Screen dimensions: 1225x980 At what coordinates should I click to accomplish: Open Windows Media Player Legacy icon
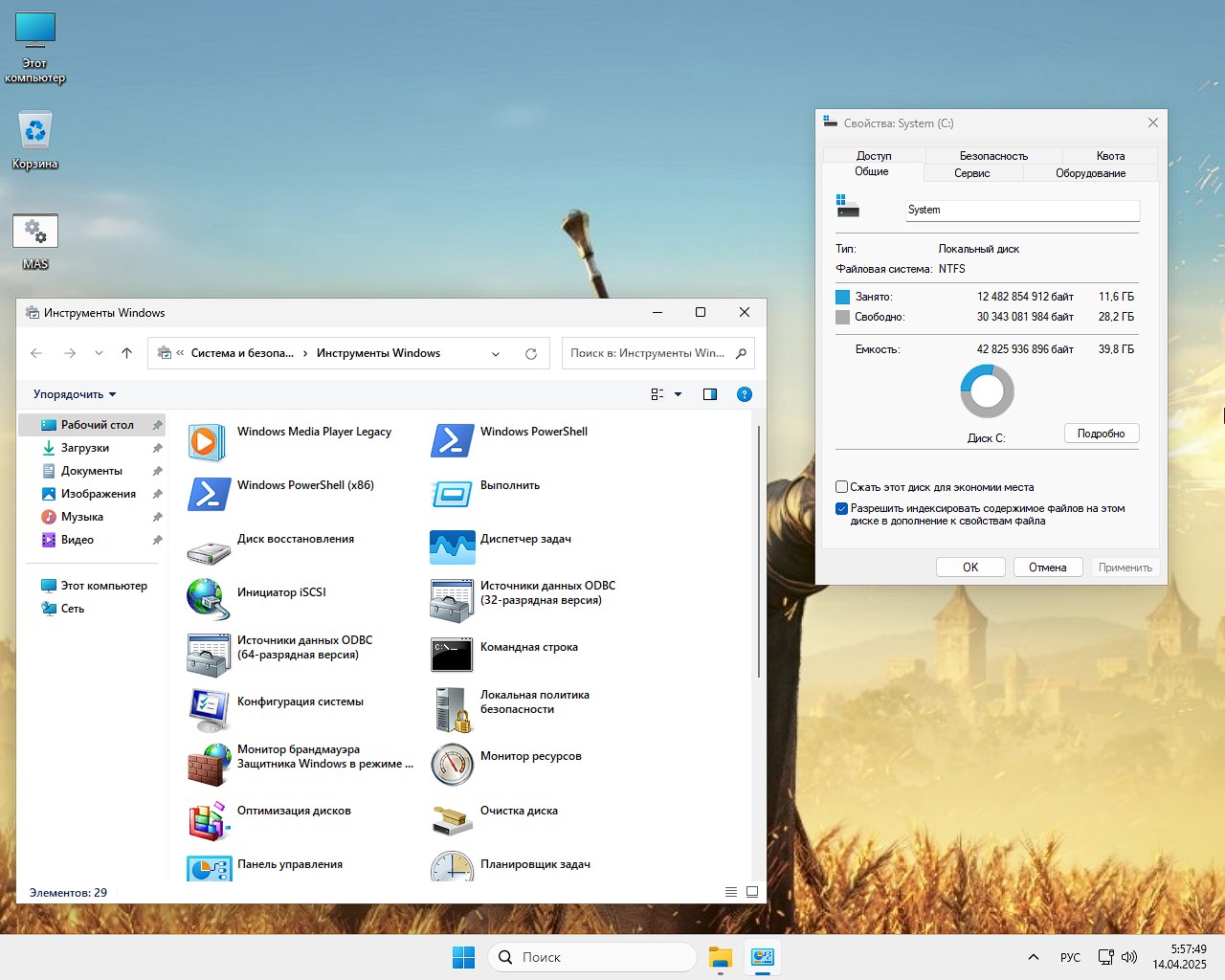tap(207, 441)
